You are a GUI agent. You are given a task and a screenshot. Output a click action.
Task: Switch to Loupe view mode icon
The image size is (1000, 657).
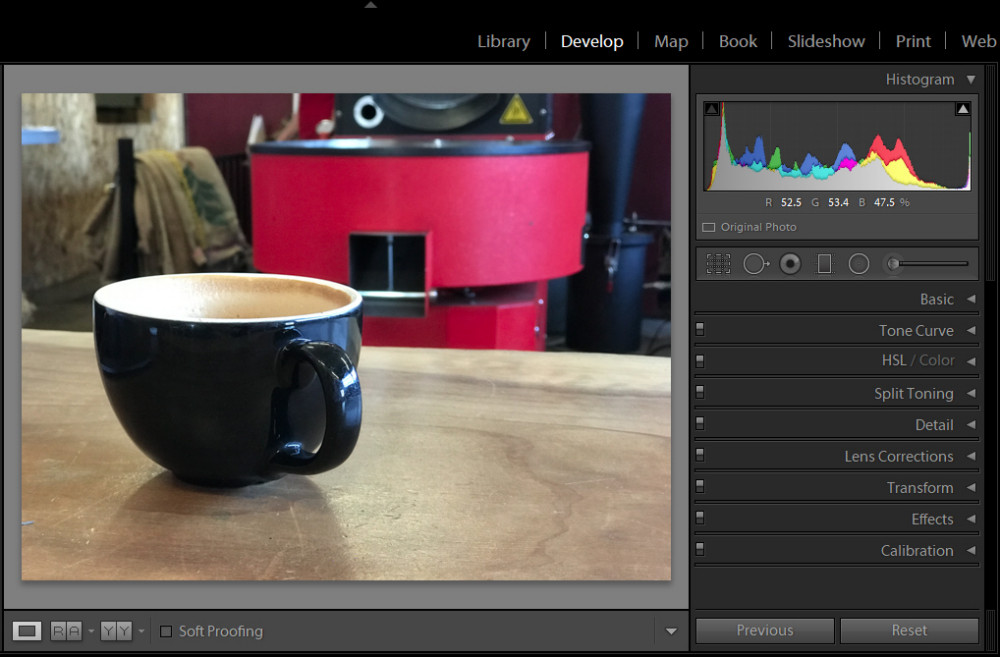coord(27,631)
